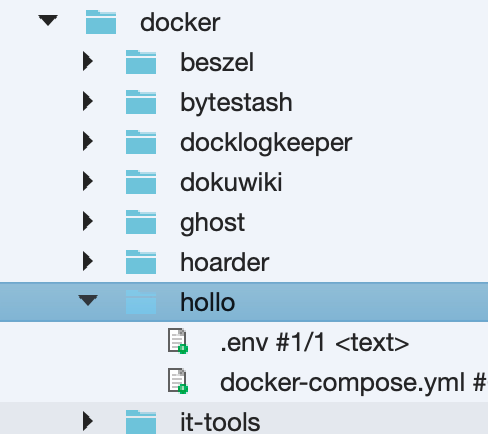Click the dokuwiki folder icon
This screenshot has width=488, height=434.
141,182
